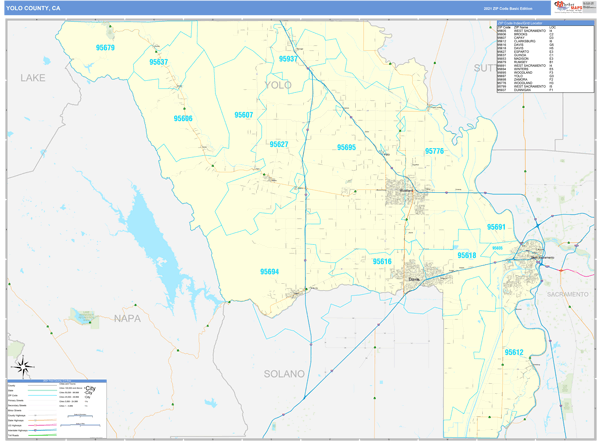Select ZIP code label 95637
The height and width of the screenshot is (441, 600).
pyautogui.click(x=159, y=62)
